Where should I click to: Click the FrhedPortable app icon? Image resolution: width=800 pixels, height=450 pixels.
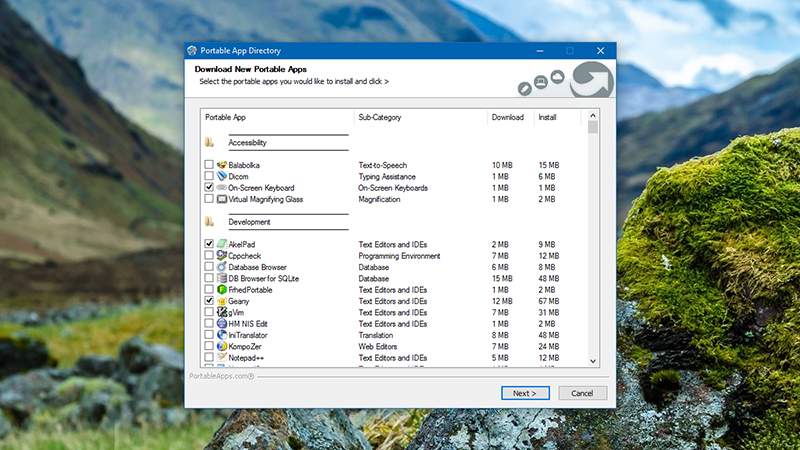221,289
